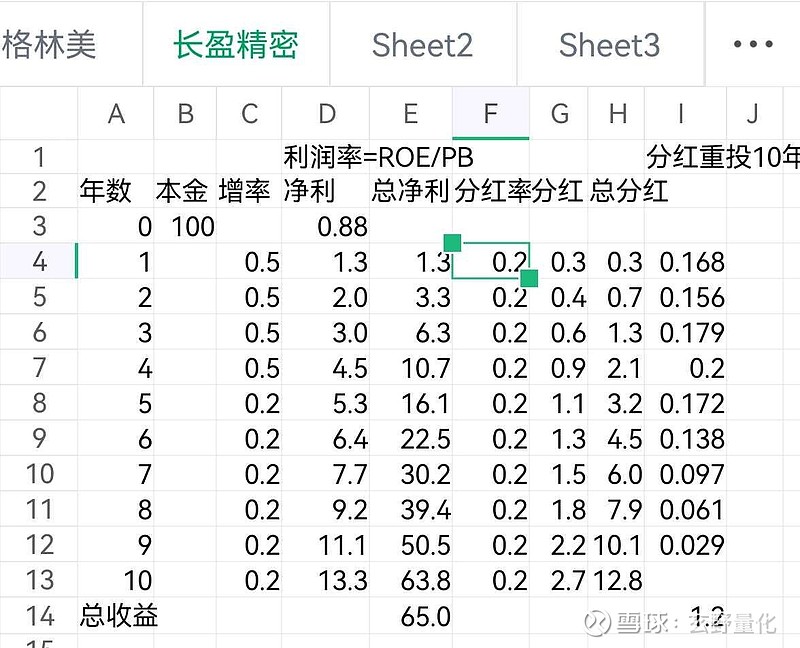Viewport: 800px width, 648px height.
Task: Select the row 4 header
Action: click(x=39, y=262)
